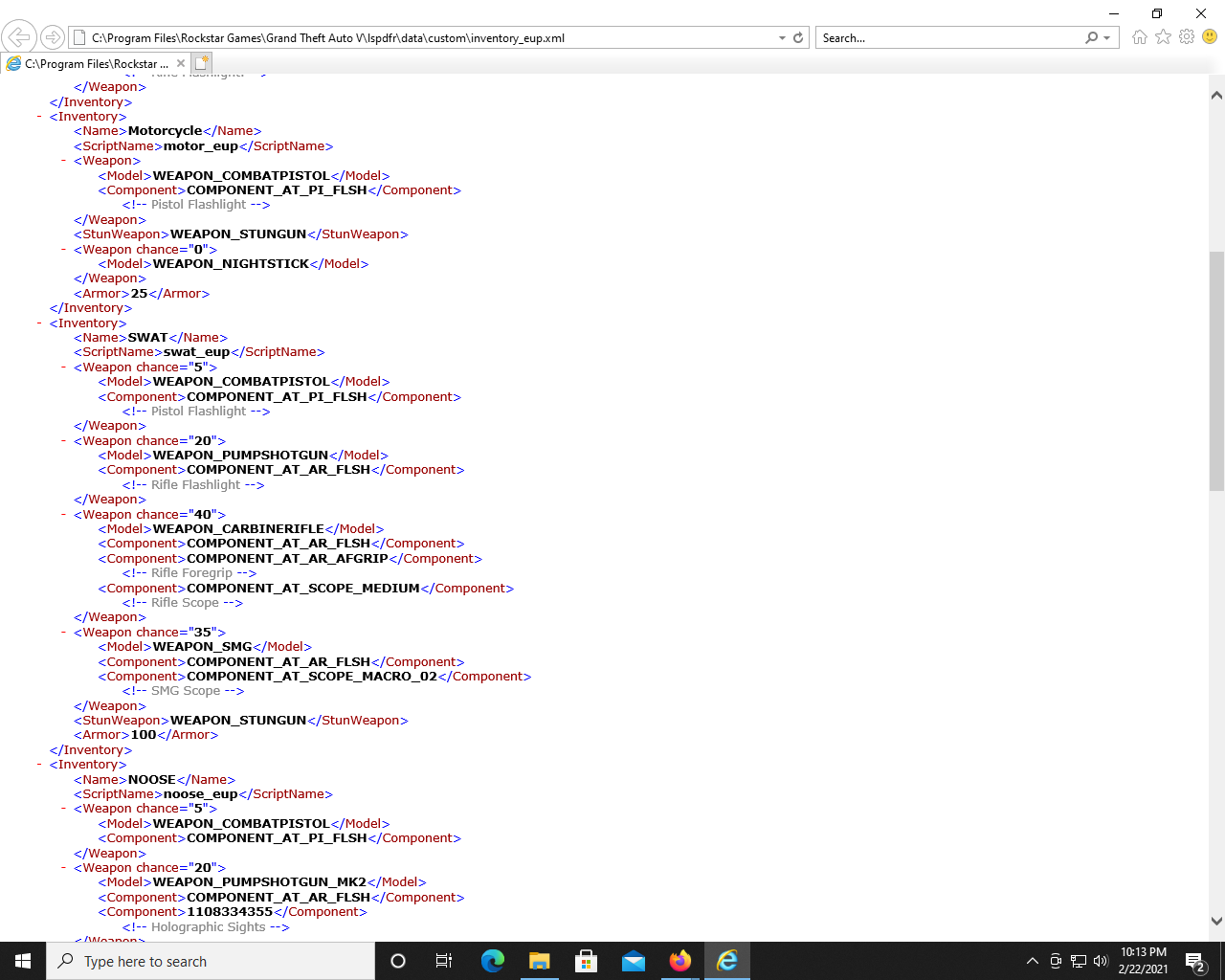The image size is (1225, 980).
Task: Click COMPONENT_AT_AR_AFGRIP component text
Action: coord(288,559)
